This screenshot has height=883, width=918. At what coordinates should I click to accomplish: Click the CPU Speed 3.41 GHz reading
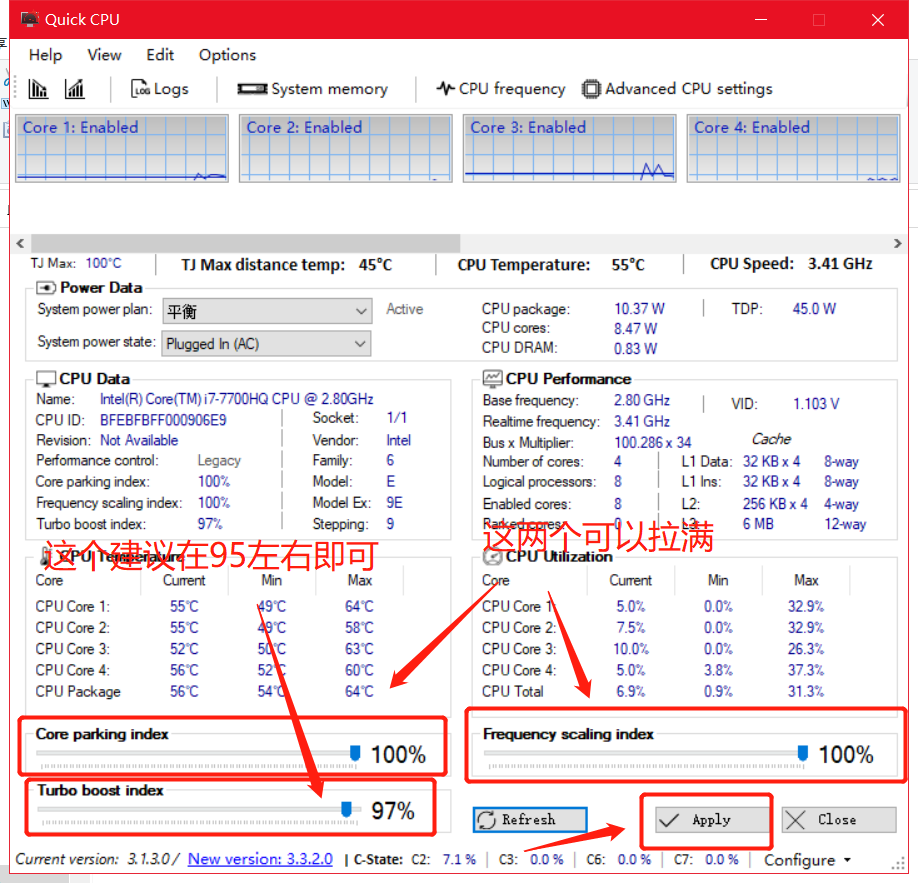coord(840,263)
